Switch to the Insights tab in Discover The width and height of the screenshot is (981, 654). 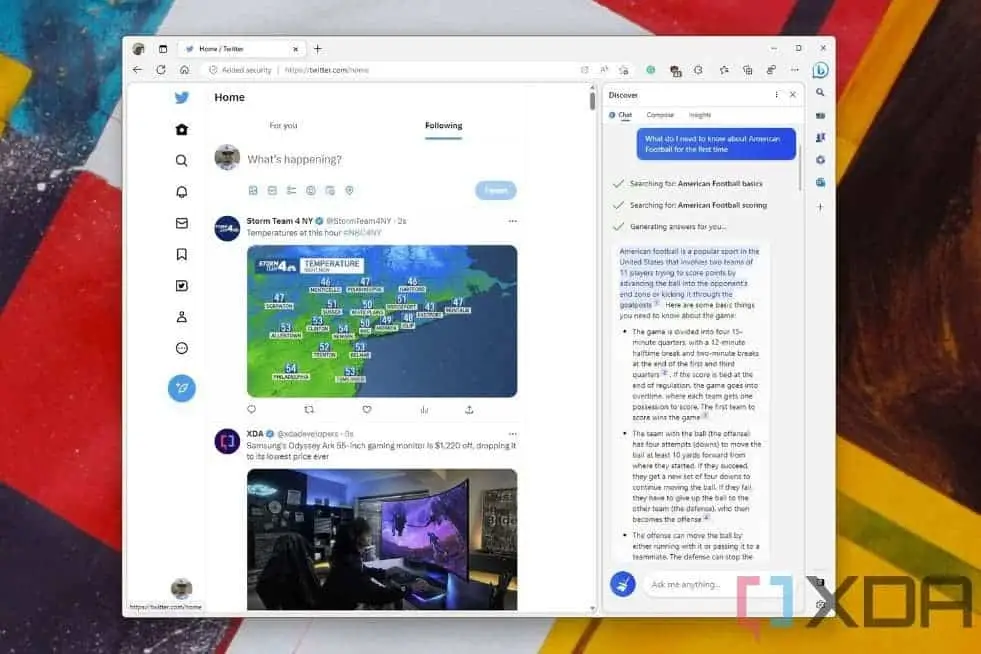[x=700, y=115]
